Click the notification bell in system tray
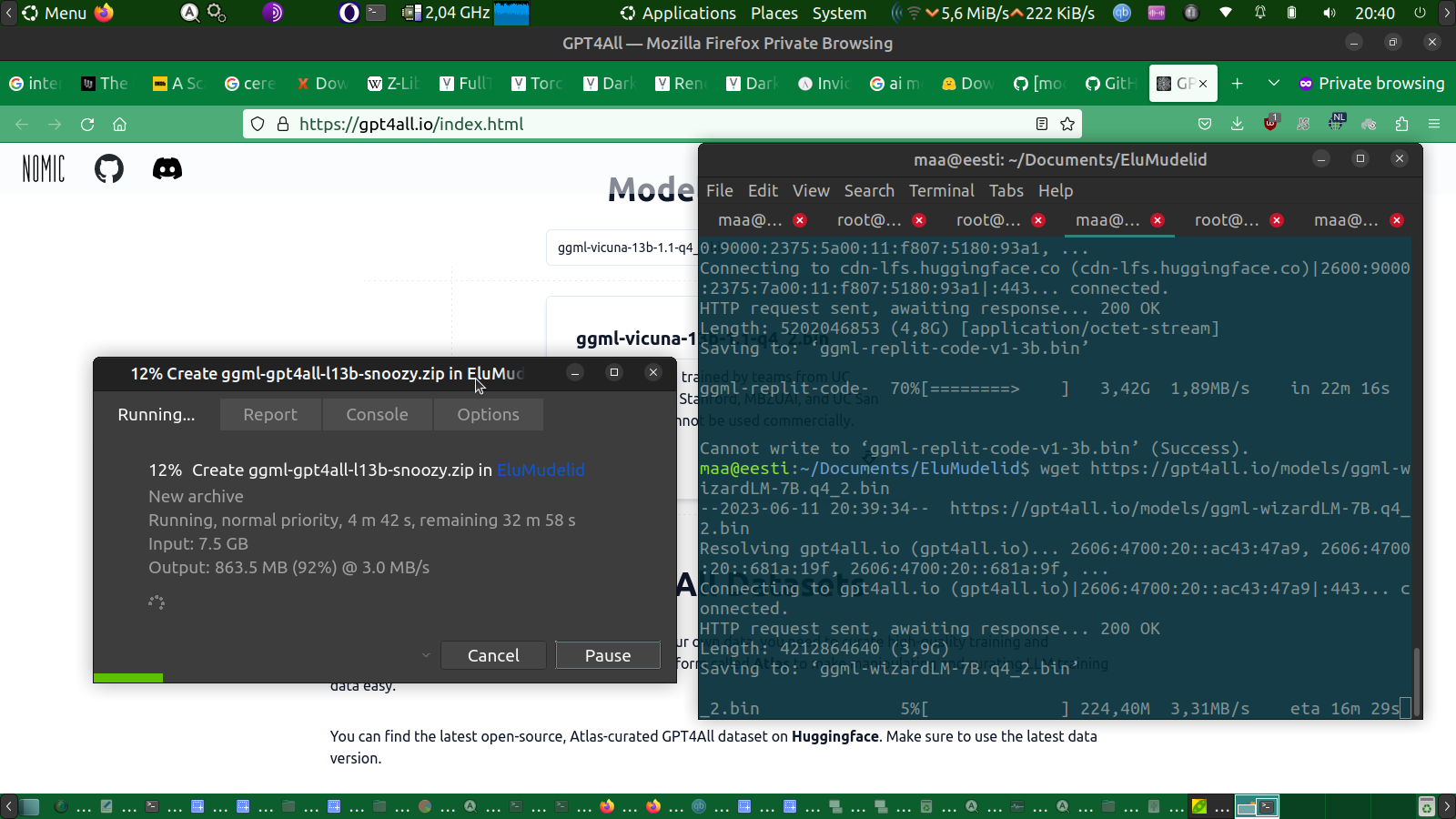Image resolution: width=1456 pixels, height=819 pixels. [x=1260, y=13]
